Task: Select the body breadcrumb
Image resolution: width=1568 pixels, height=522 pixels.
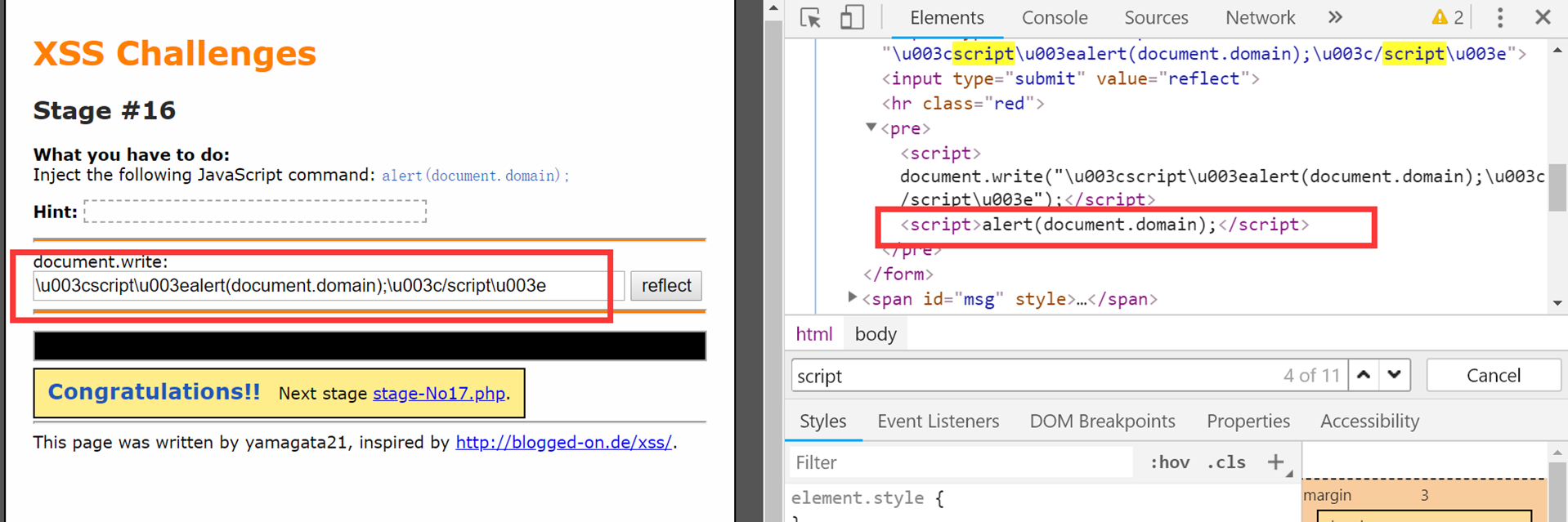Action: (876, 333)
